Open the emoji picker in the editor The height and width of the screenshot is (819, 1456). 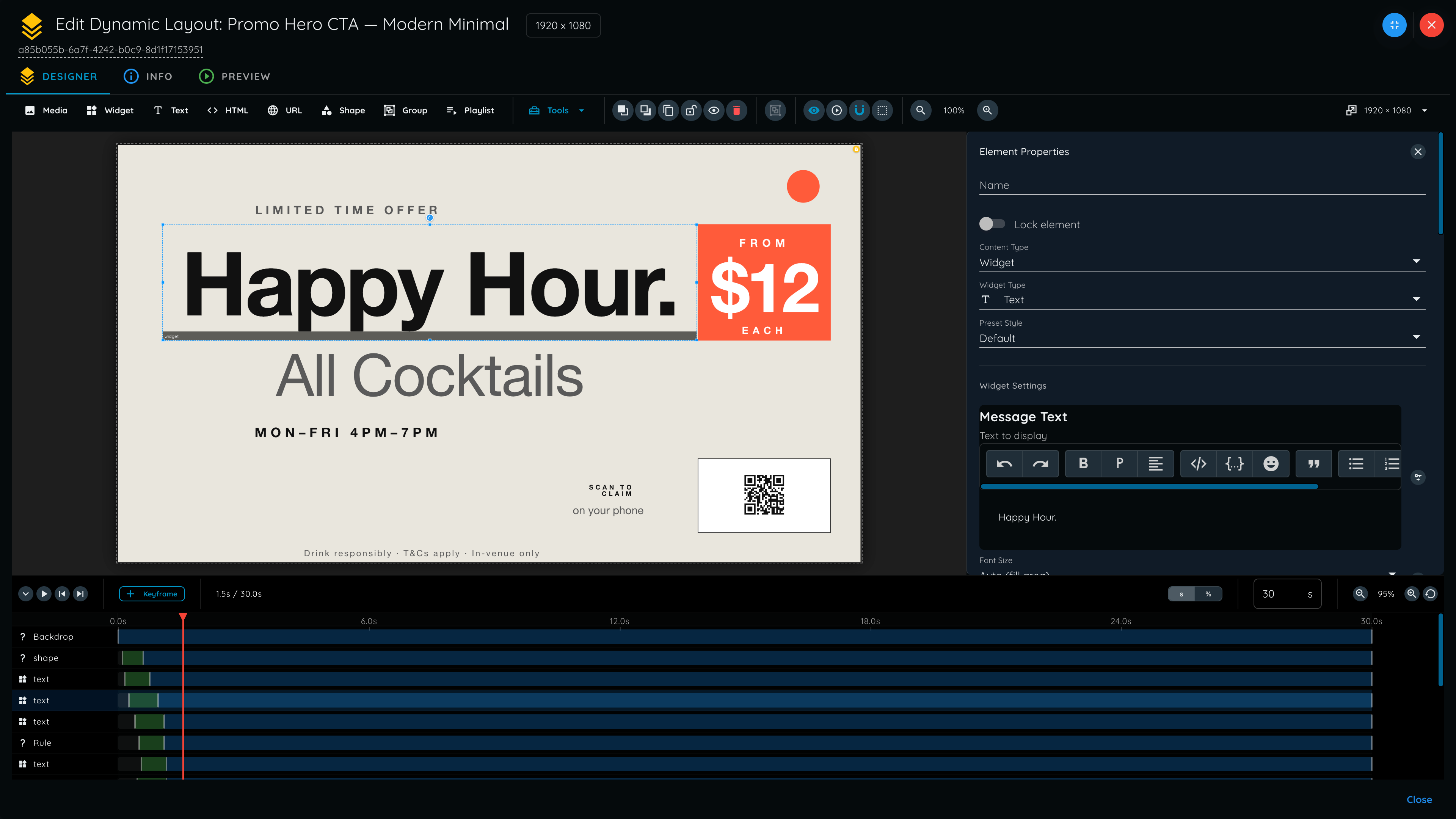(x=1271, y=464)
